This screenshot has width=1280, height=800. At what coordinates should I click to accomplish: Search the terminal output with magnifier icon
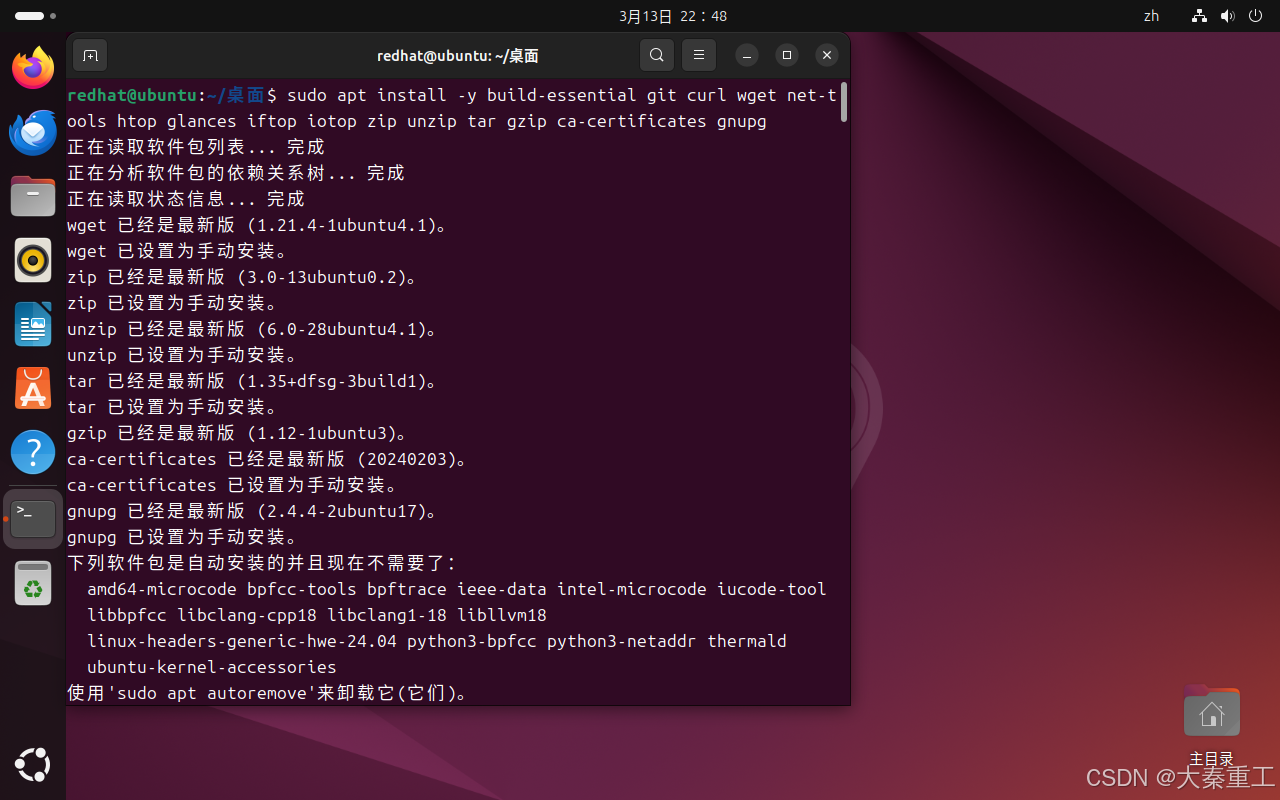pyautogui.click(x=656, y=55)
